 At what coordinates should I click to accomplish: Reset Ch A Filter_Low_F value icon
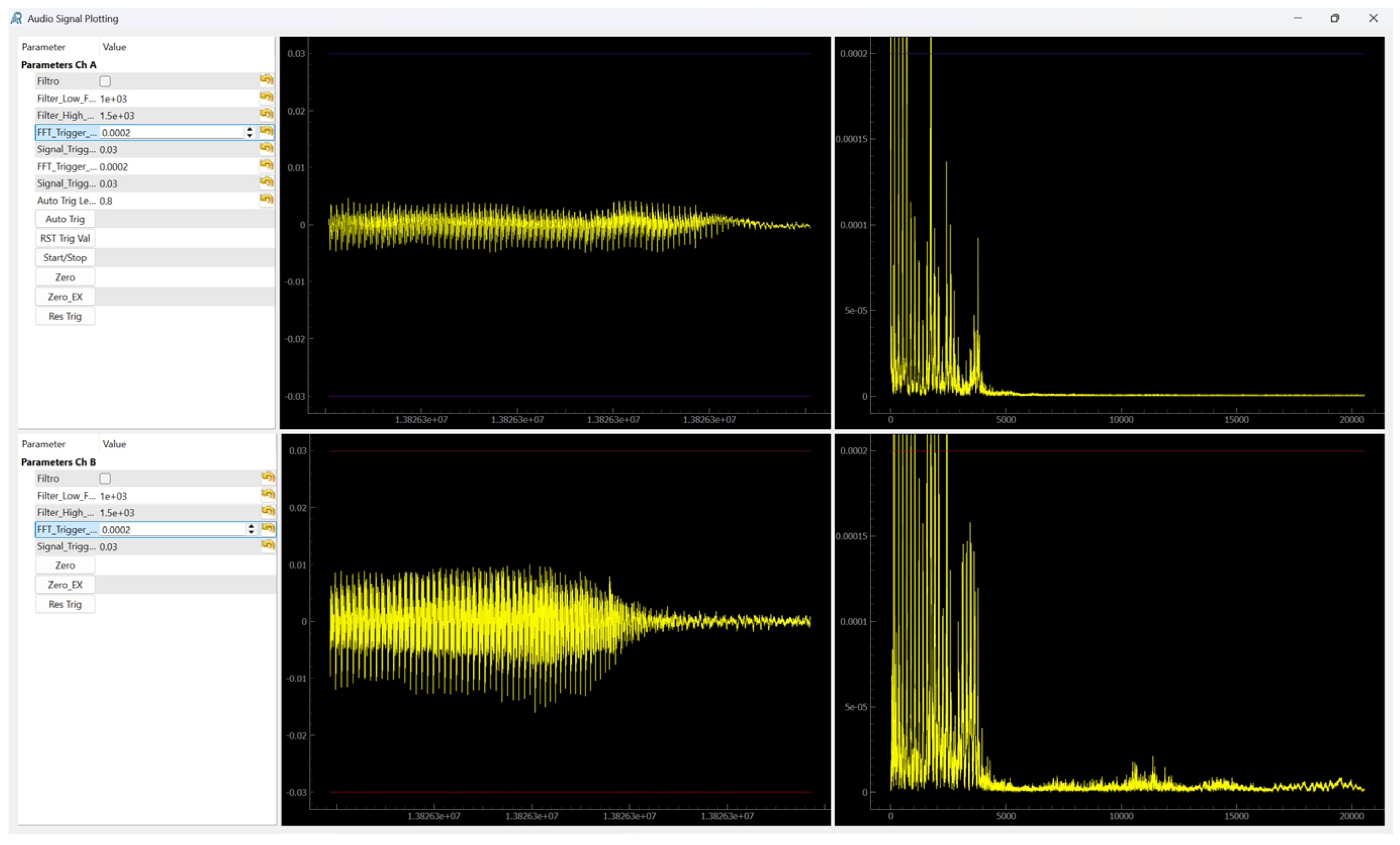pos(266,97)
